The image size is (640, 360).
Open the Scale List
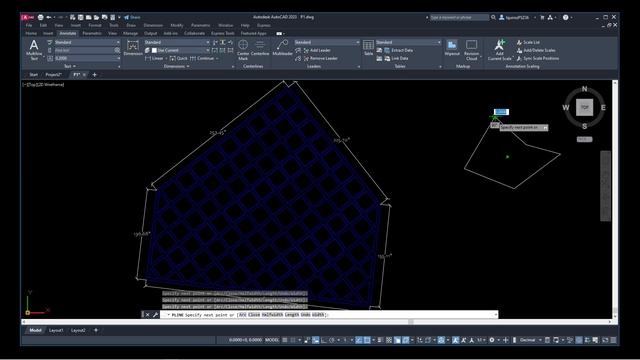click(x=528, y=42)
